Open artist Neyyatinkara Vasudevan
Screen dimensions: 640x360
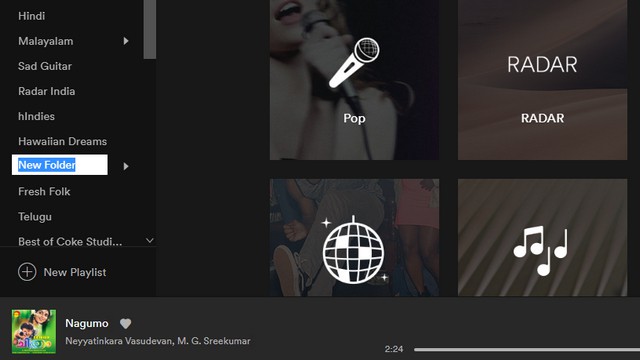coord(118,341)
